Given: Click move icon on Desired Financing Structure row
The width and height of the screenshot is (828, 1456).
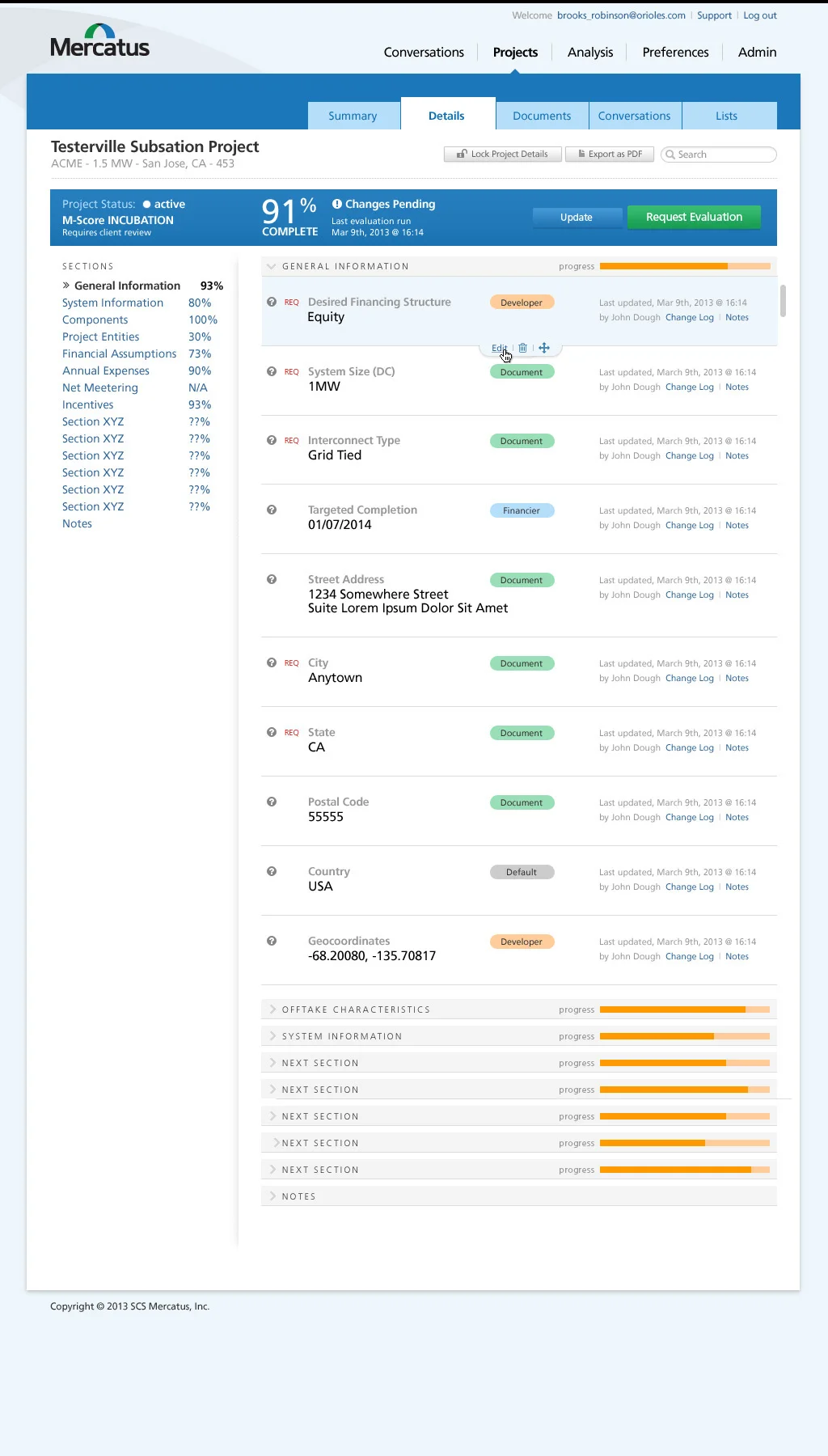Looking at the screenshot, I should [x=544, y=348].
